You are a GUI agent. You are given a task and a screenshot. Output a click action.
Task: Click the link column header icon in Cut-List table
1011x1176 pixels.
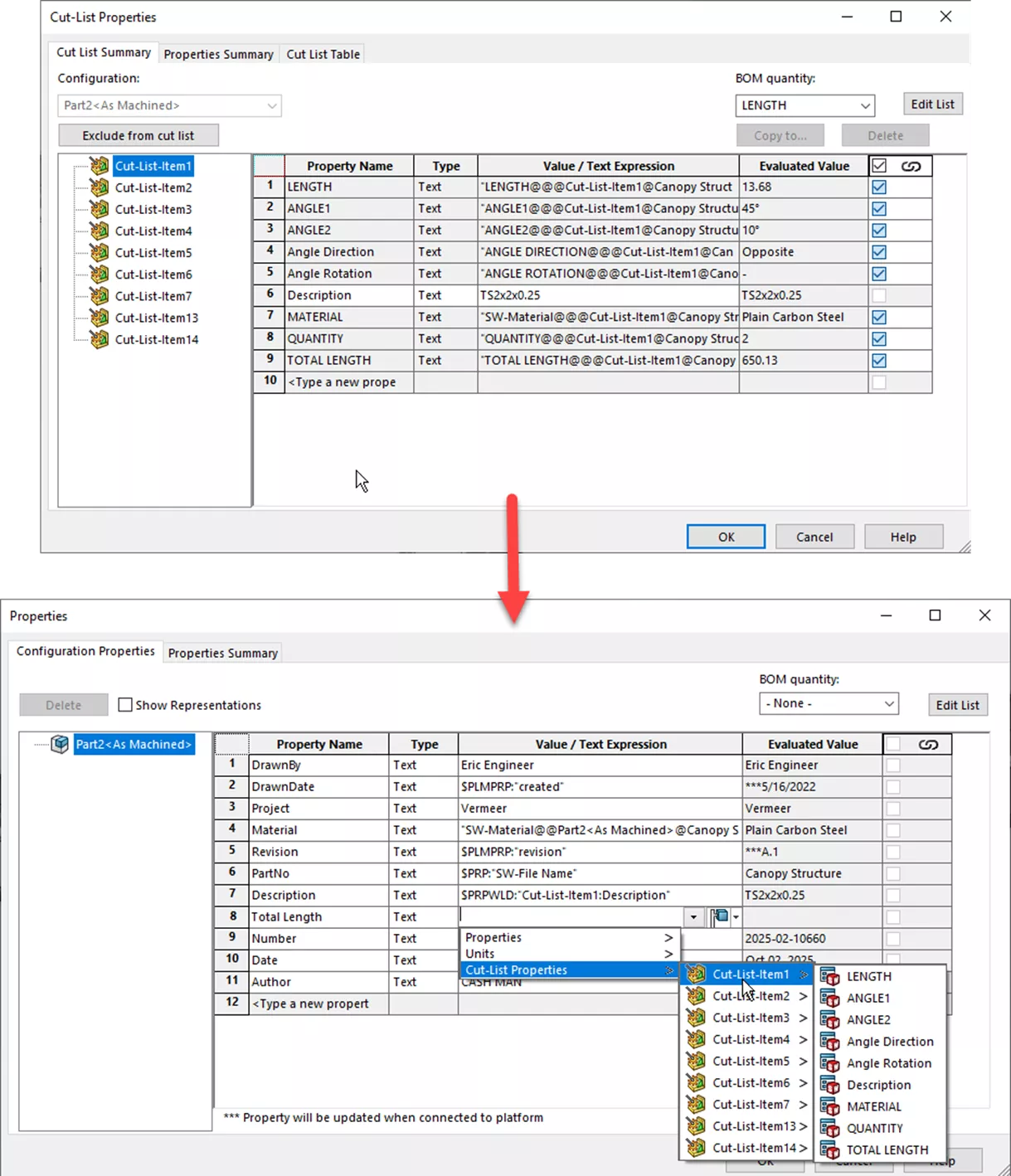pyautogui.click(x=911, y=166)
